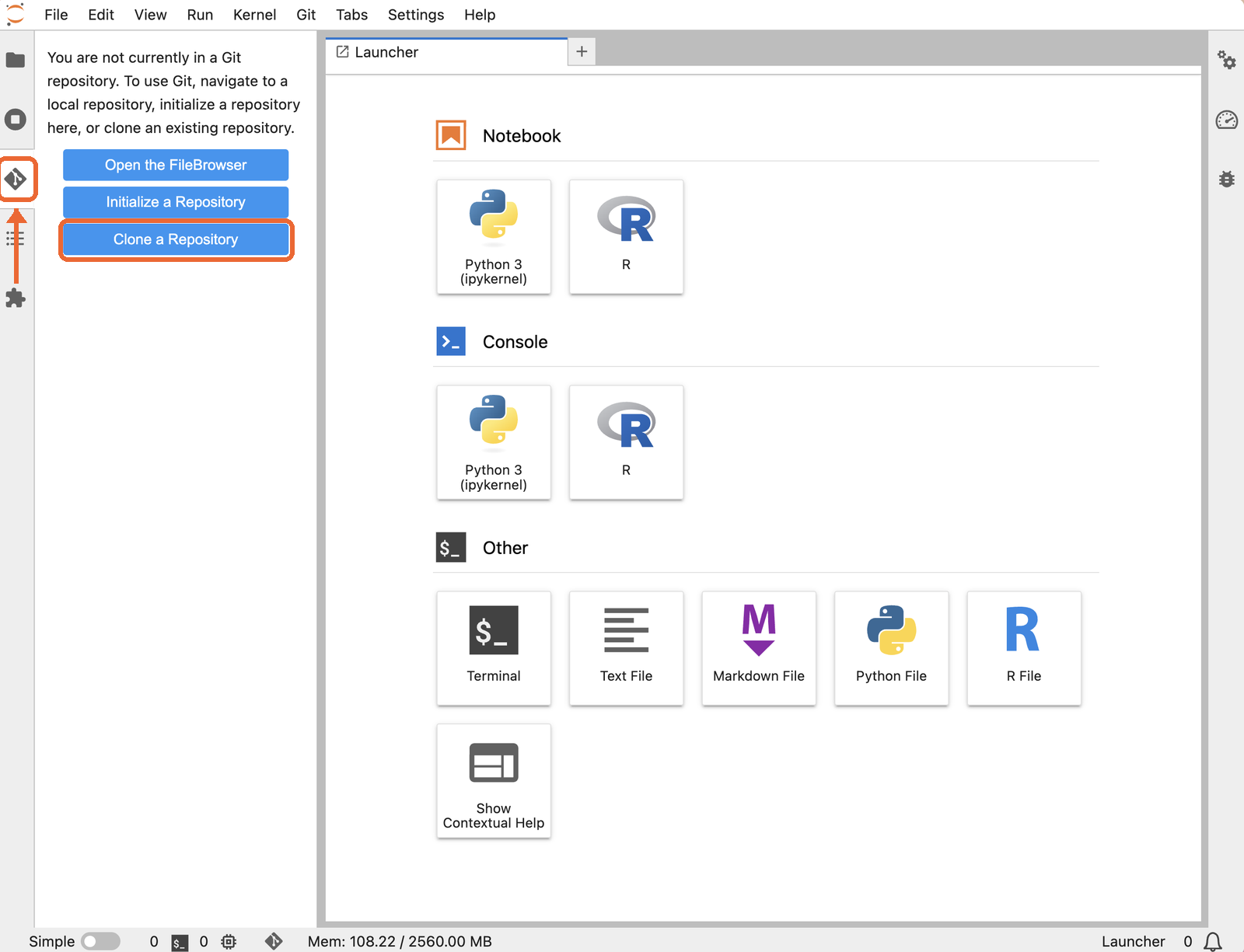This screenshot has height=952, width=1244.
Task: Create a new R File
Action: (1024, 648)
